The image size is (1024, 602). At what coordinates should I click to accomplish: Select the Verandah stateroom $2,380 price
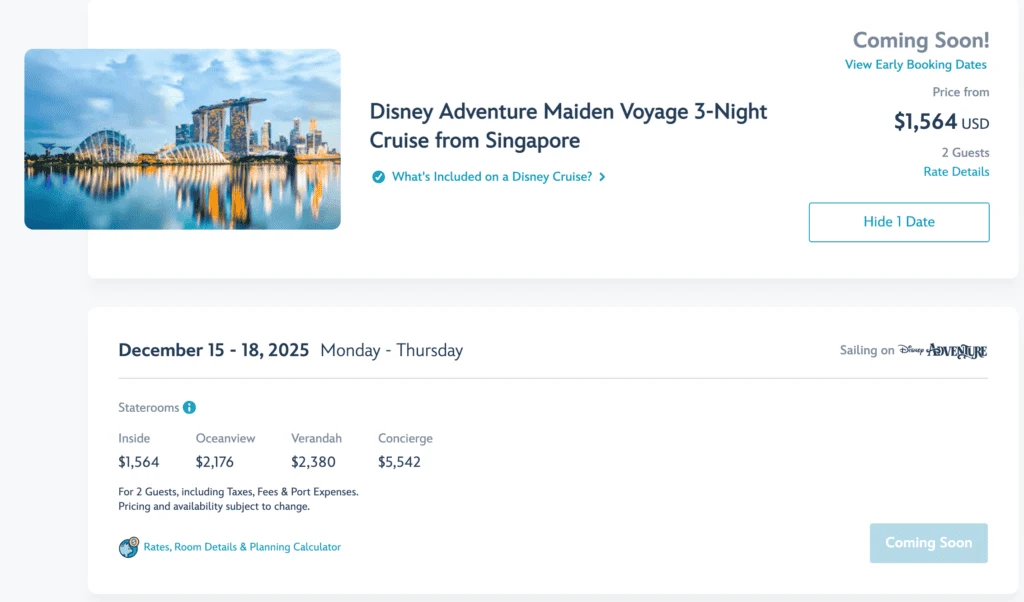pyautogui.click(x=313, y=462)
